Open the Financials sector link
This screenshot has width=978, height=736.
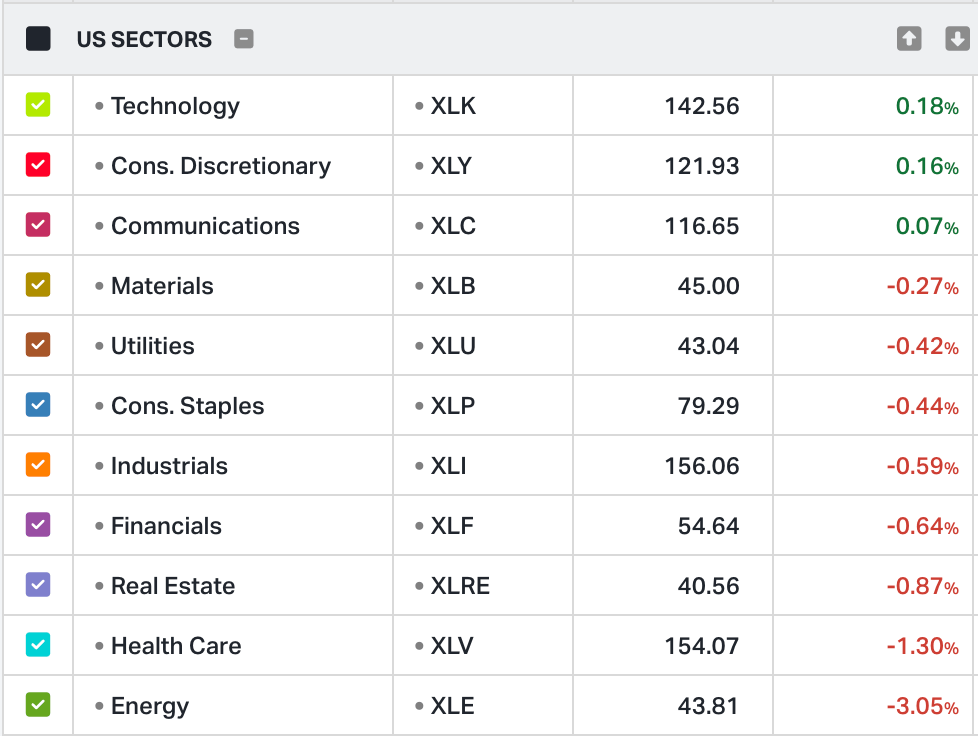pyautogui.click(x=166, y=526)
